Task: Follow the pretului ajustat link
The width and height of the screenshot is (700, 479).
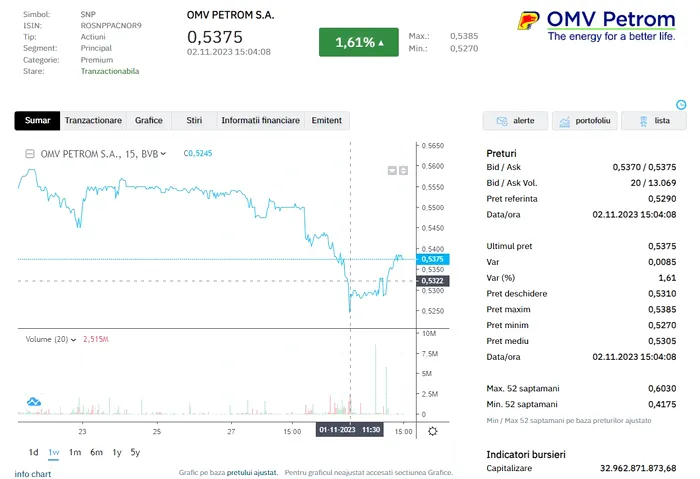Action: 252,472
